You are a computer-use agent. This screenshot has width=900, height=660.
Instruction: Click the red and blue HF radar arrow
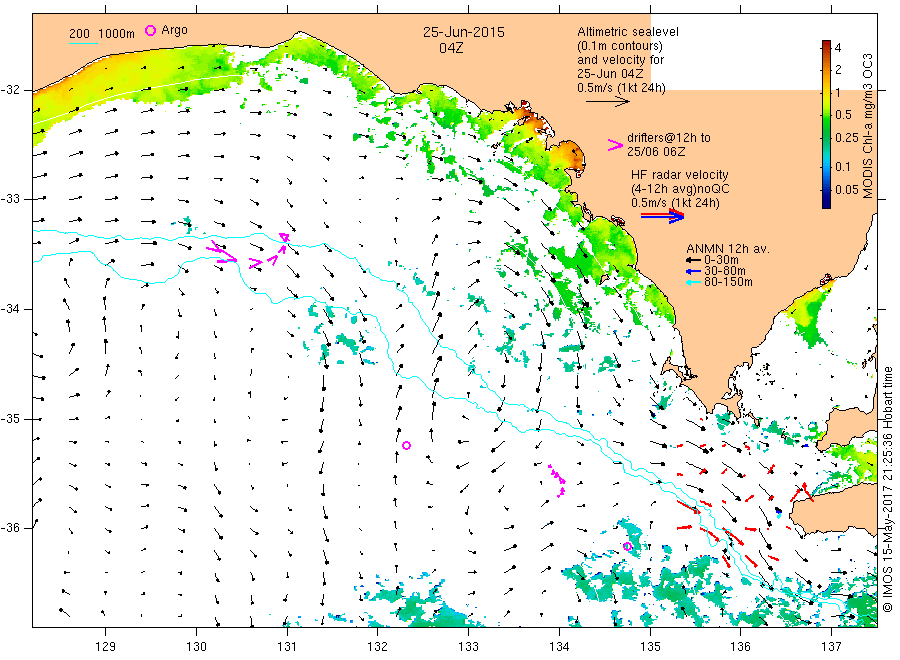(x=662, y=216)
